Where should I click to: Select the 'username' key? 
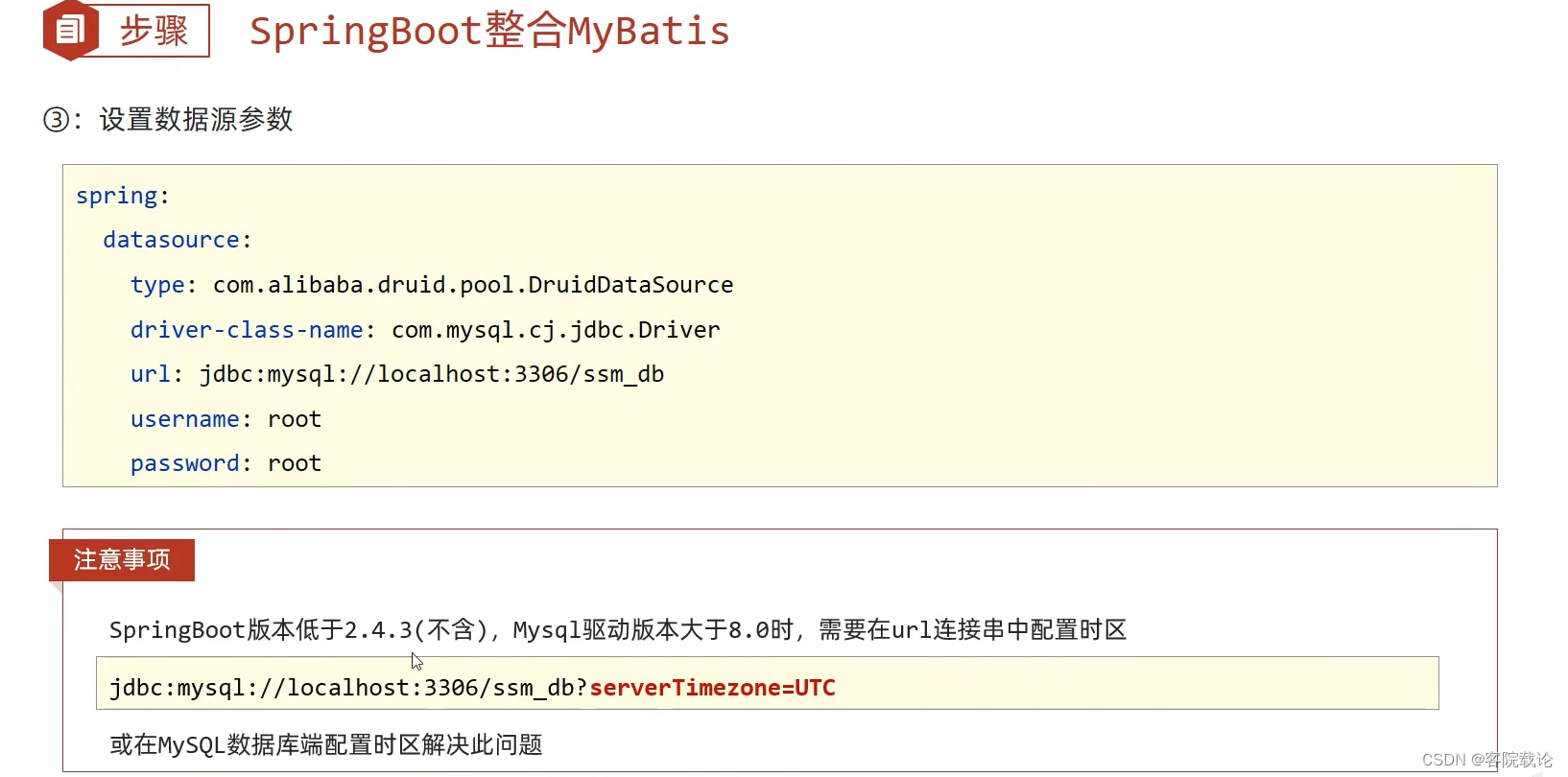coord(185,419)
